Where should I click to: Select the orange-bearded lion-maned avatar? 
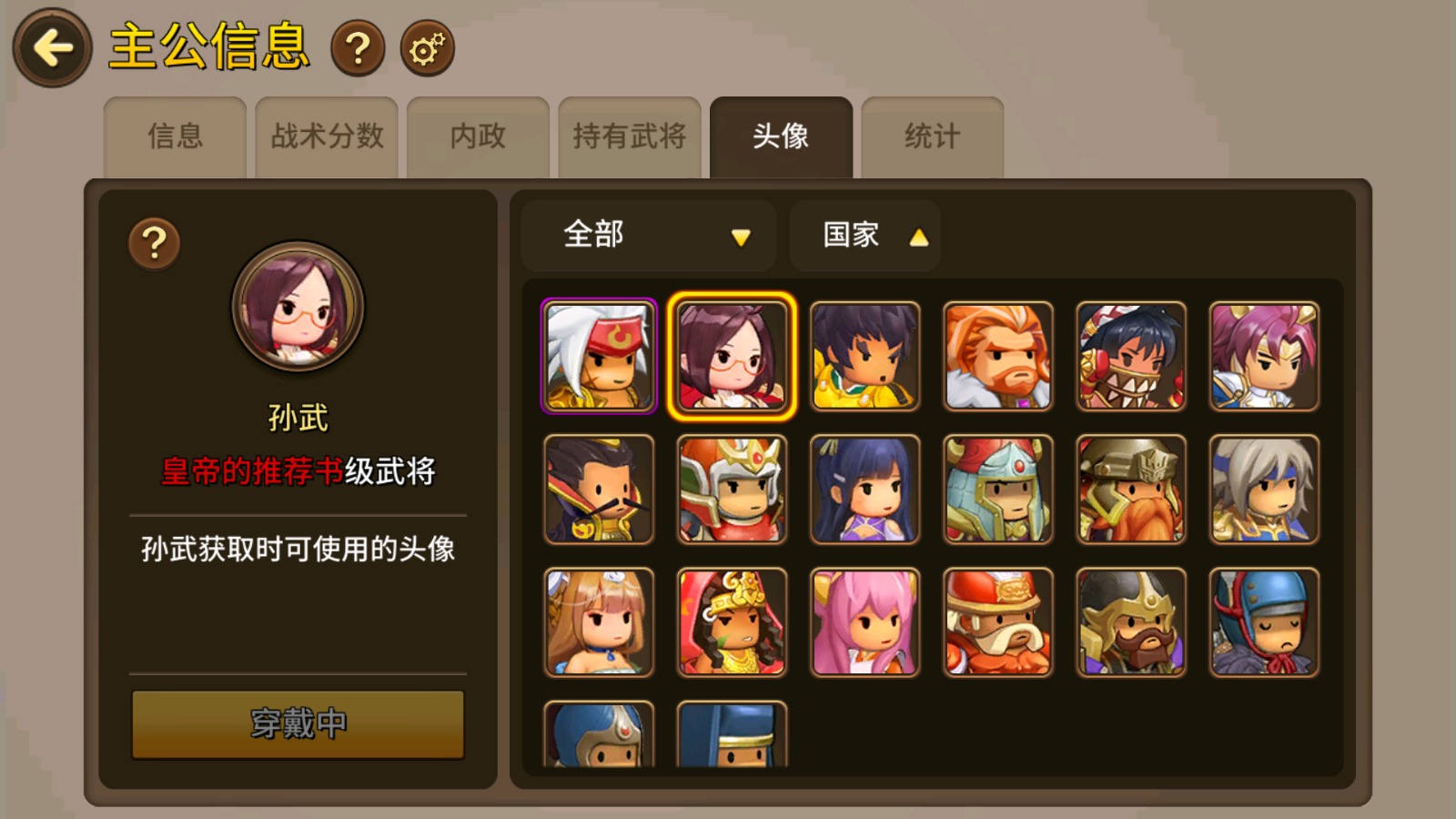coord(997,357)
